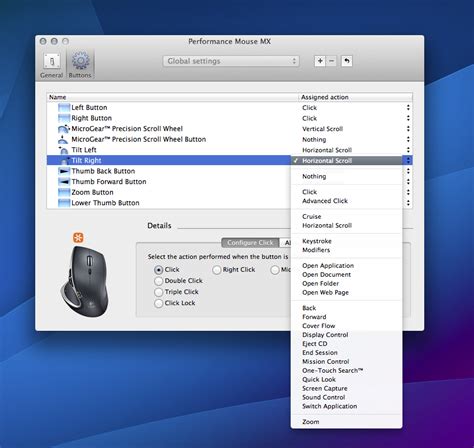Select the Click Lock radio button
Viewport: 474px width, 448px height.
[x=159, y=303]
